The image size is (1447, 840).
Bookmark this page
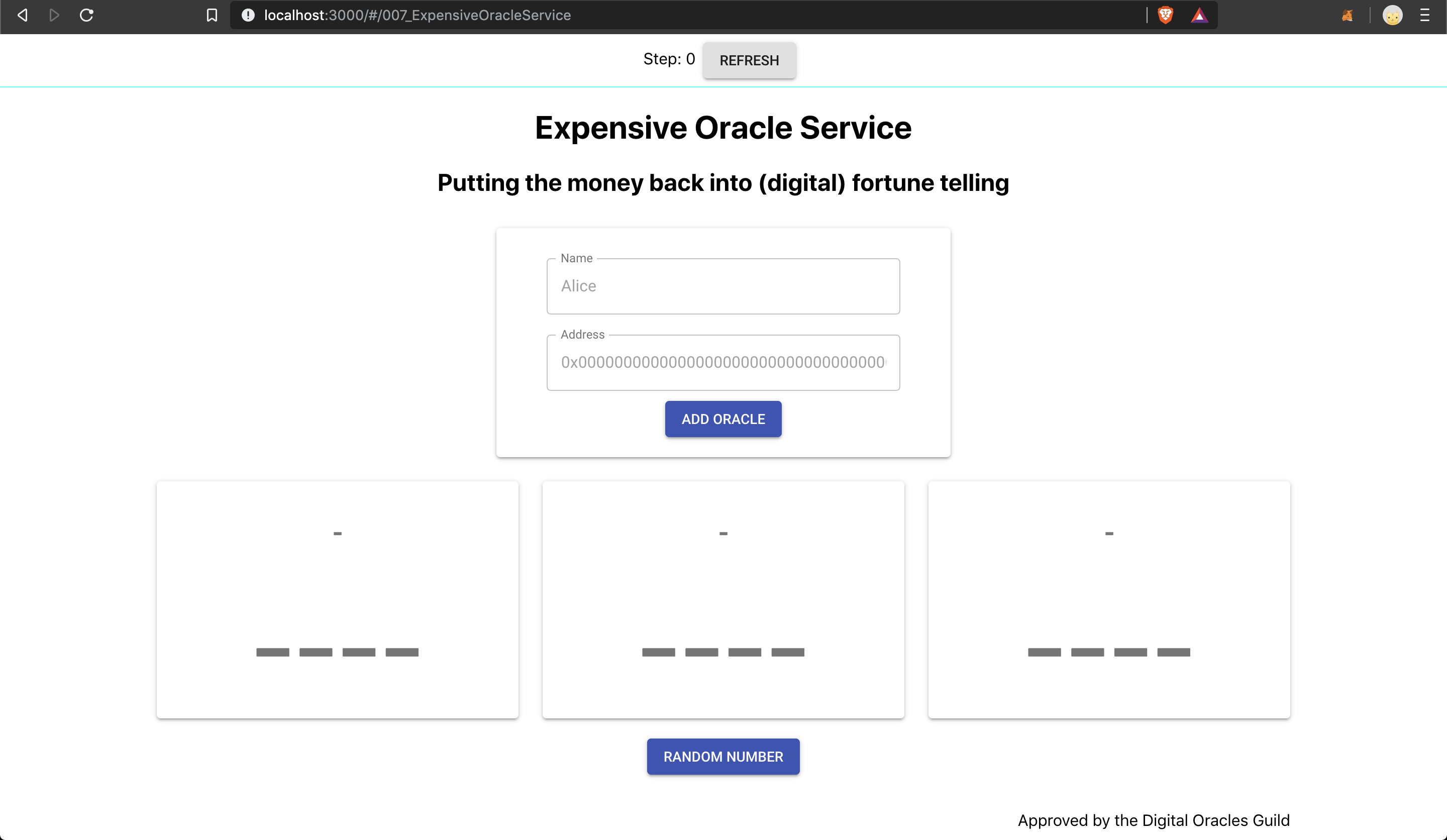click(212, 16)
